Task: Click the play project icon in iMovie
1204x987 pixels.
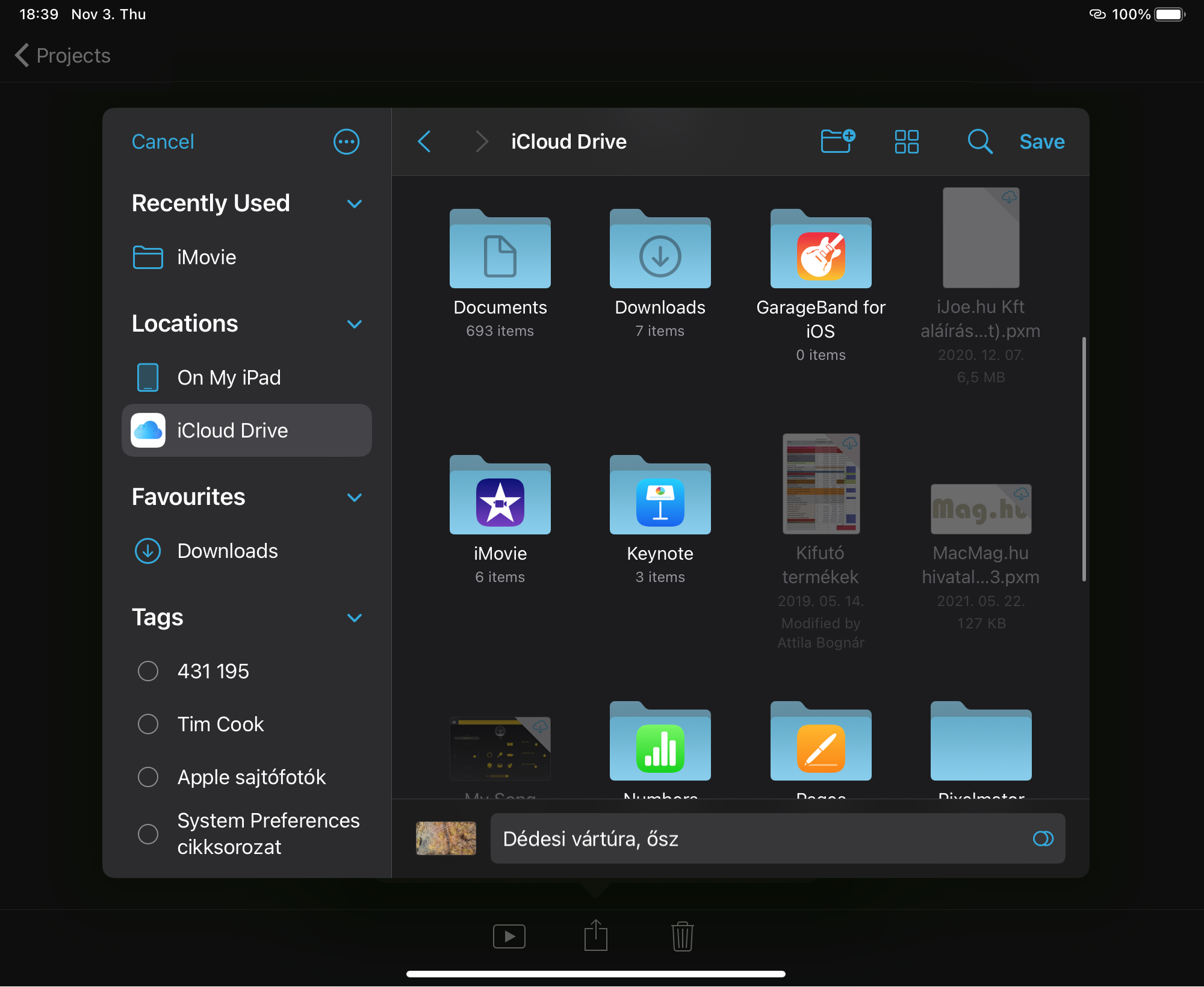Action: coord(509,936)
